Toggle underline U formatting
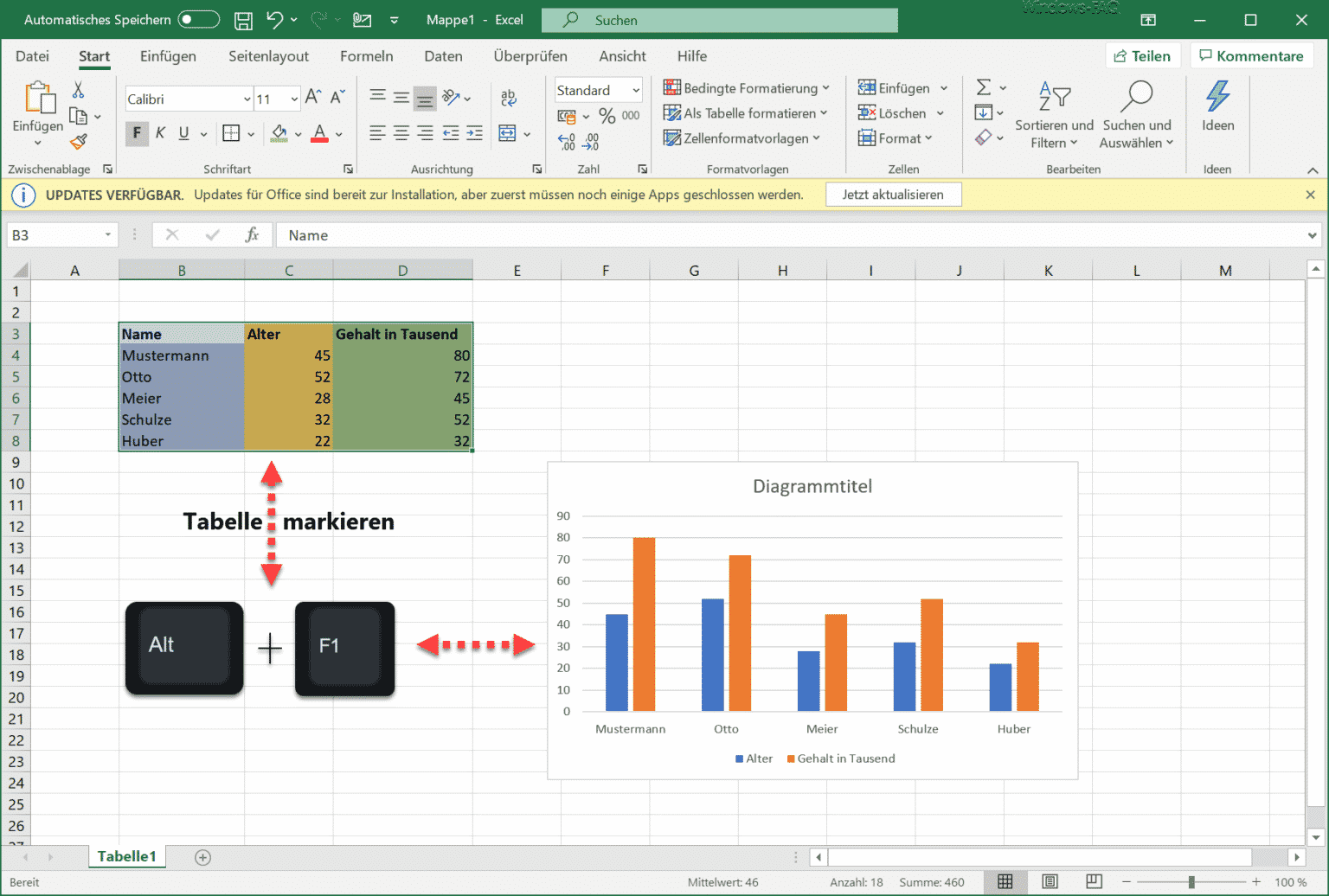 pos(183,133)
